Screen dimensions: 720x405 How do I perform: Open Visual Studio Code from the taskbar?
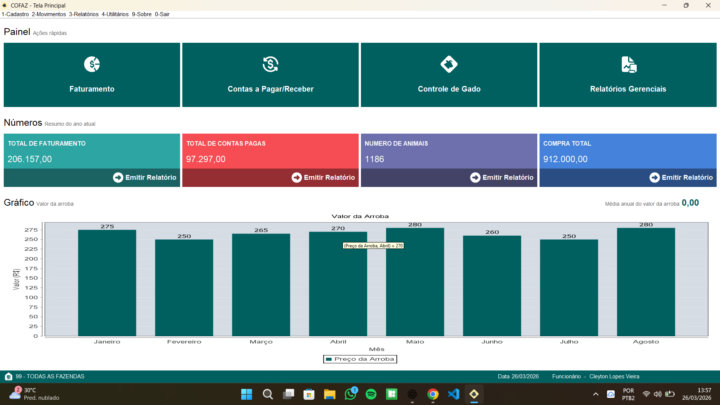point(453,394)
